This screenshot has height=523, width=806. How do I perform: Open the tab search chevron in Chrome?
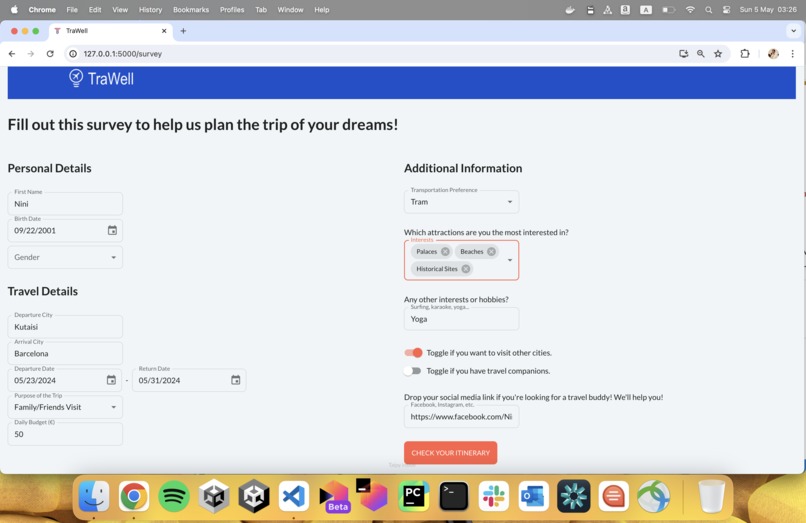pyautogui.click(x=793, y=31)
